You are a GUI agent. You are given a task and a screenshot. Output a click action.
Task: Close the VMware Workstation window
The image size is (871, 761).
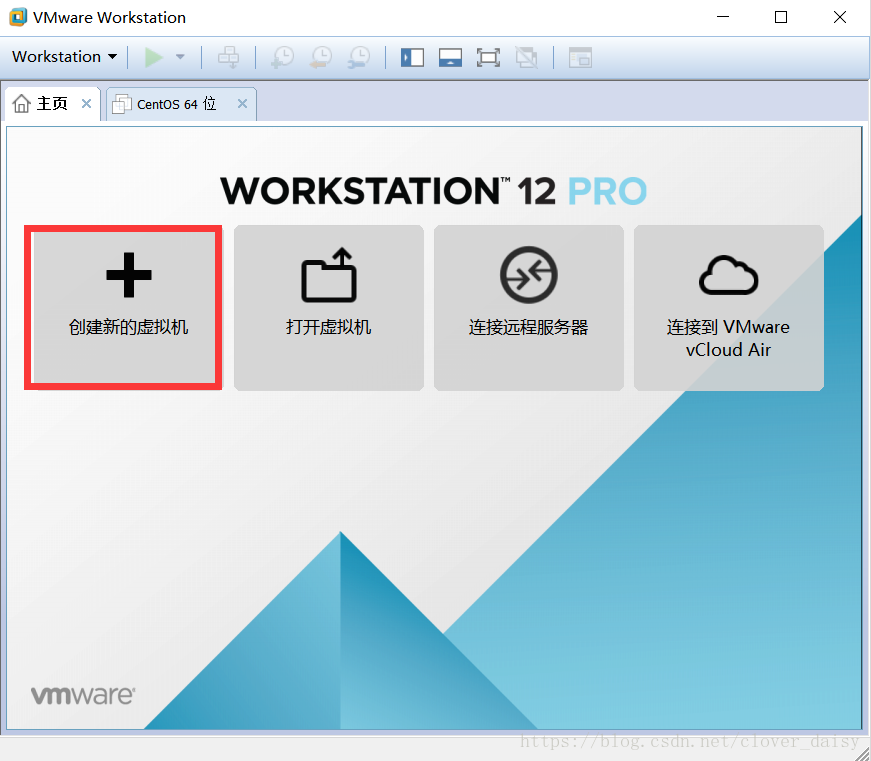coord(840,17)
